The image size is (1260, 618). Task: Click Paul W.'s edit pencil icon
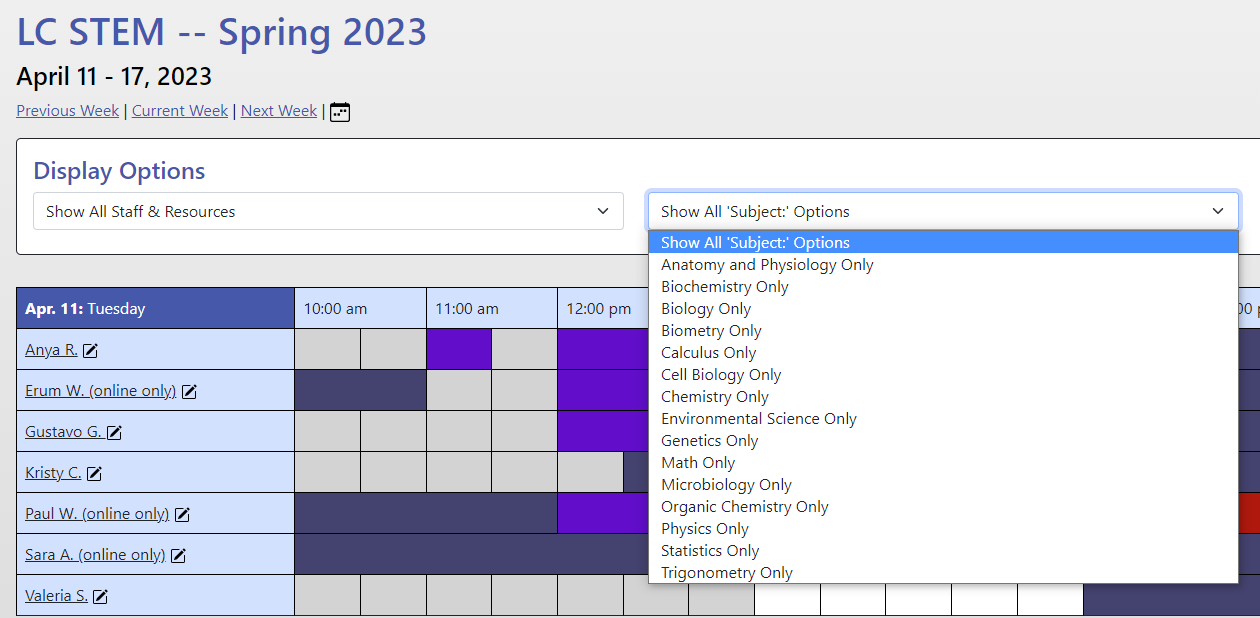pos(182,513)
